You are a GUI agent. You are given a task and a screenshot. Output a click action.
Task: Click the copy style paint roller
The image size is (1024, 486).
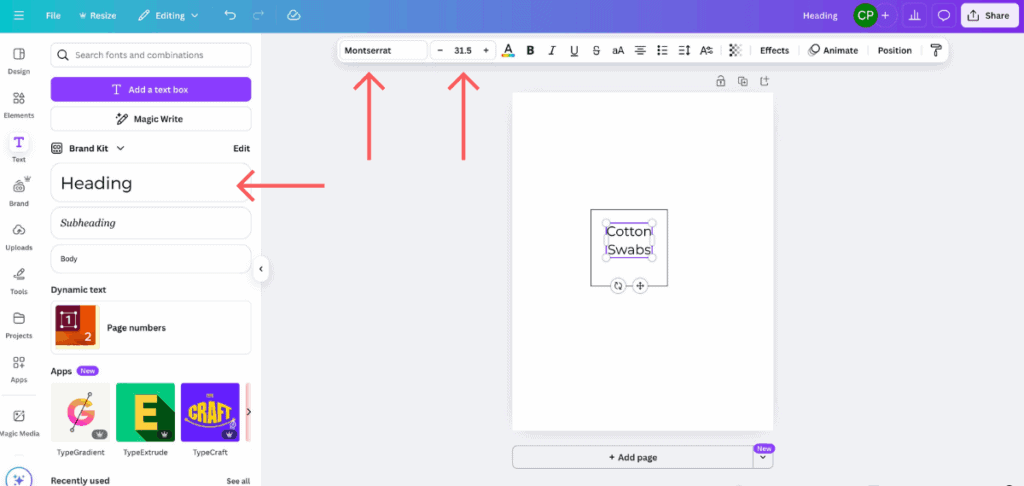tap(936, 50)
